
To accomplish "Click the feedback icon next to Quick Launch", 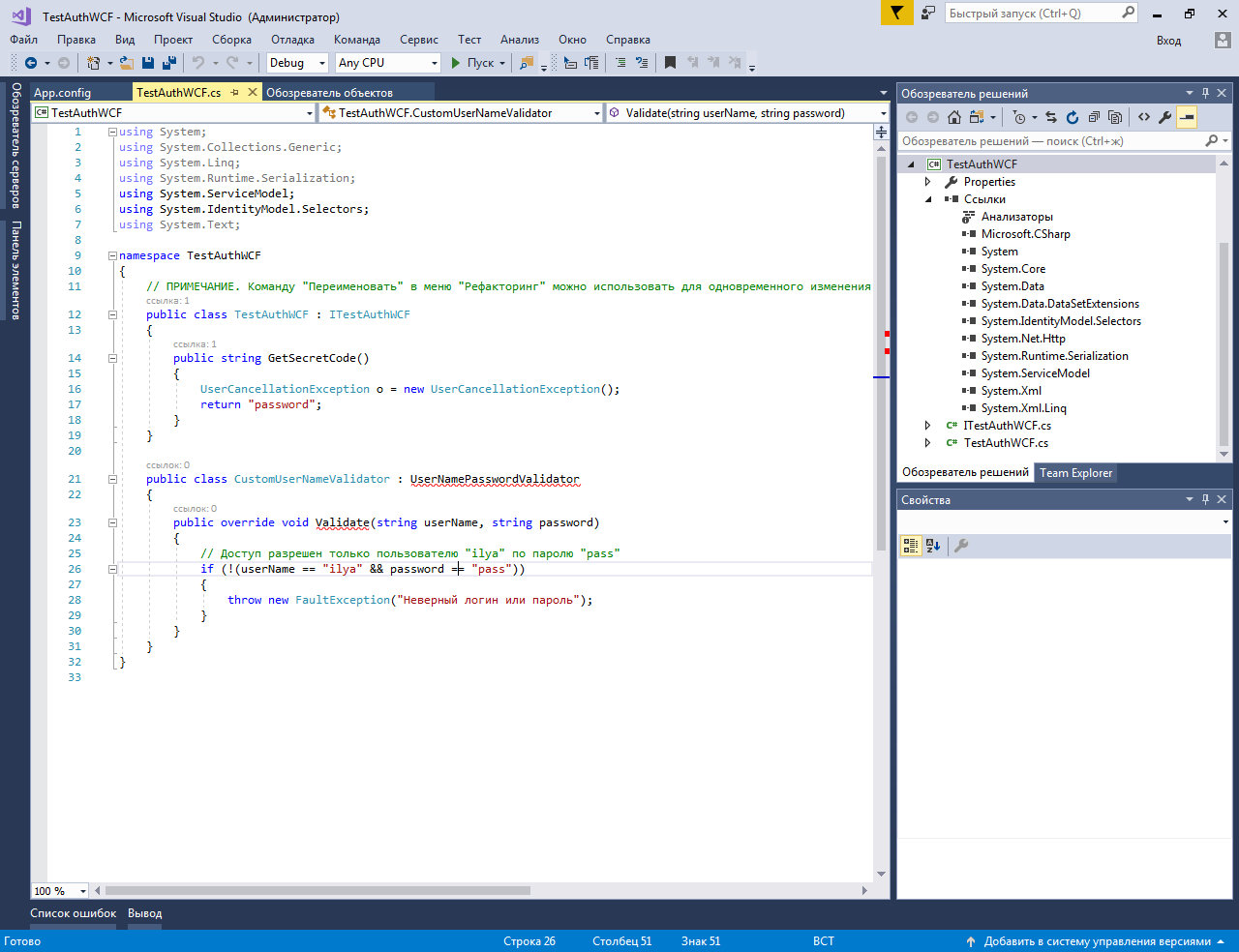I will point(928,13).
